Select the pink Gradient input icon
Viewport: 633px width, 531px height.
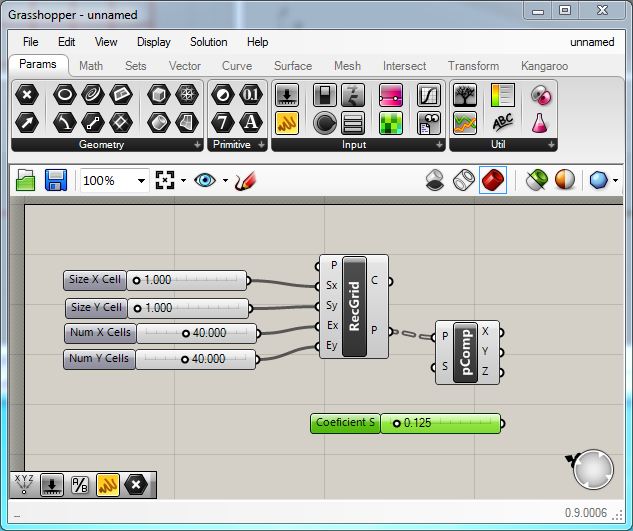[391, 95]
